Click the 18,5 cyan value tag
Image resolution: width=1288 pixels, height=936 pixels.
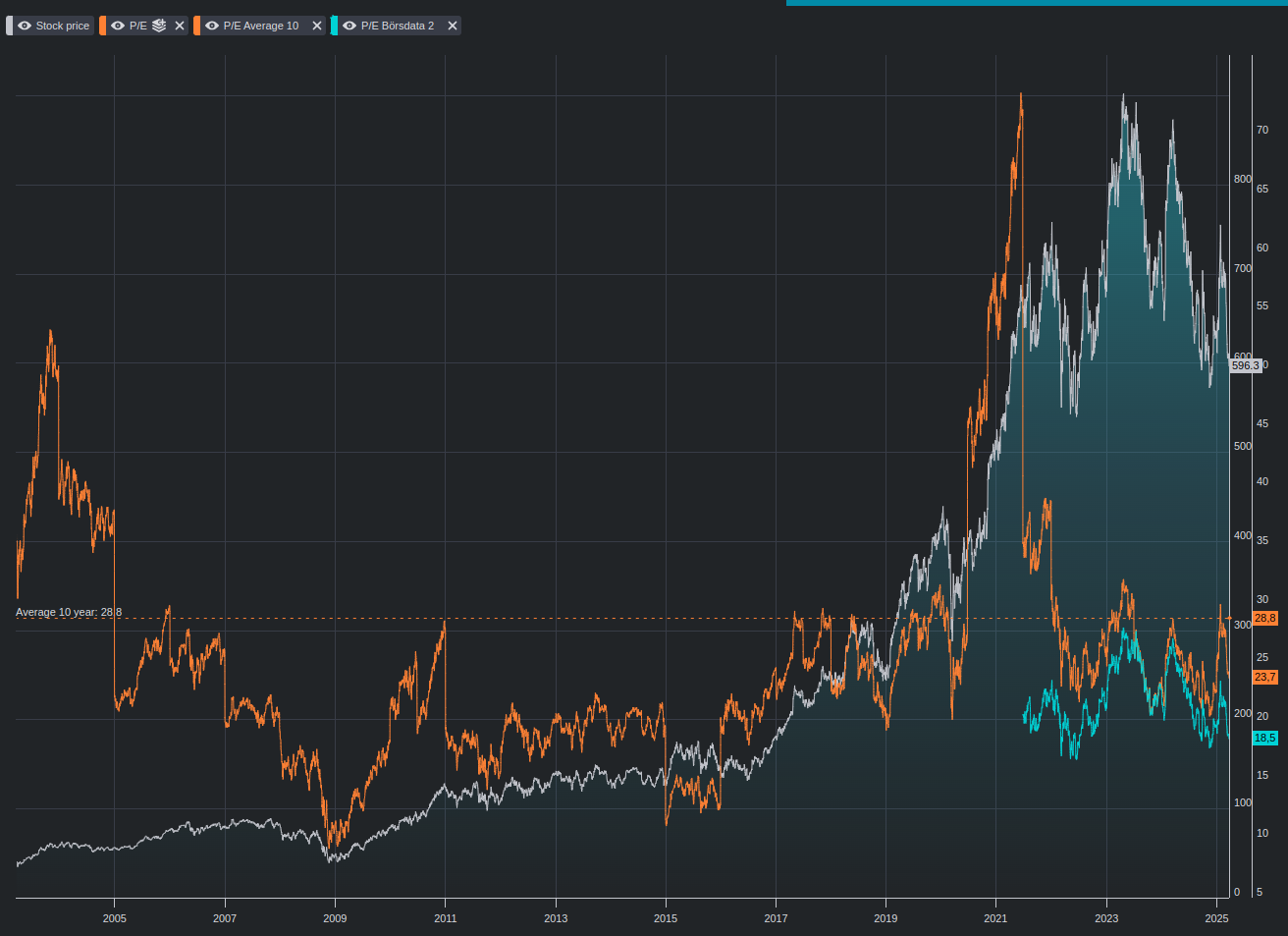tap(1265, 739)
